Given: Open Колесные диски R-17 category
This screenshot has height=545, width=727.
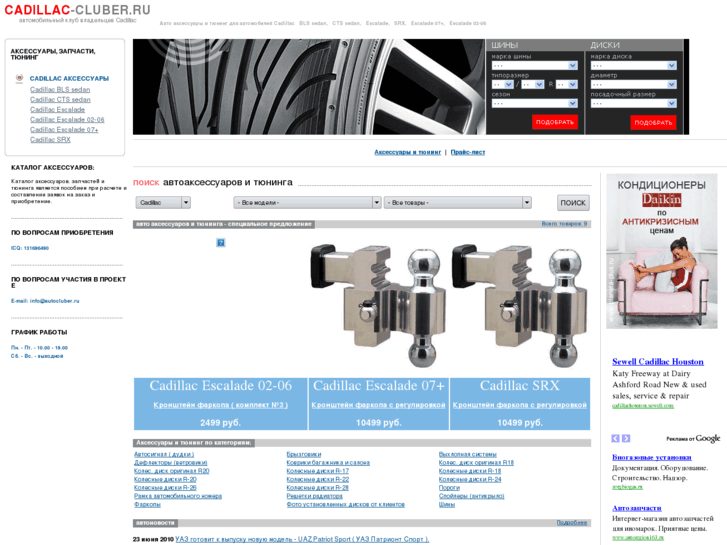Looking at the screenshot, I should [x=318, y=471].
